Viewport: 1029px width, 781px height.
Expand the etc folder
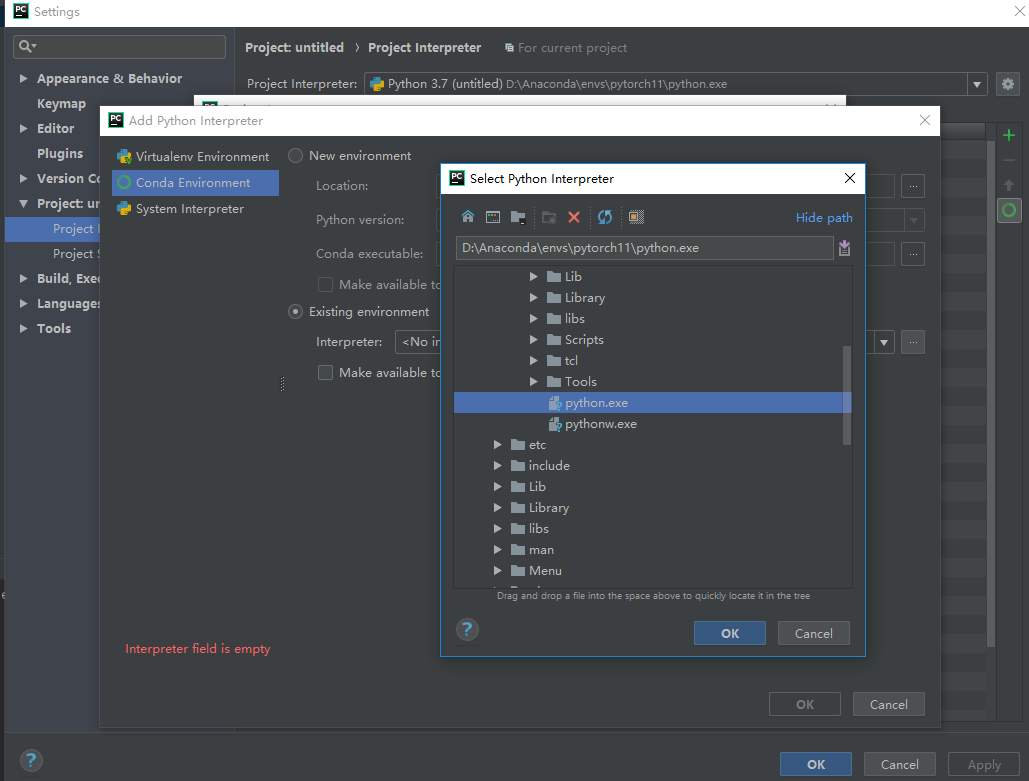point(497,445)
